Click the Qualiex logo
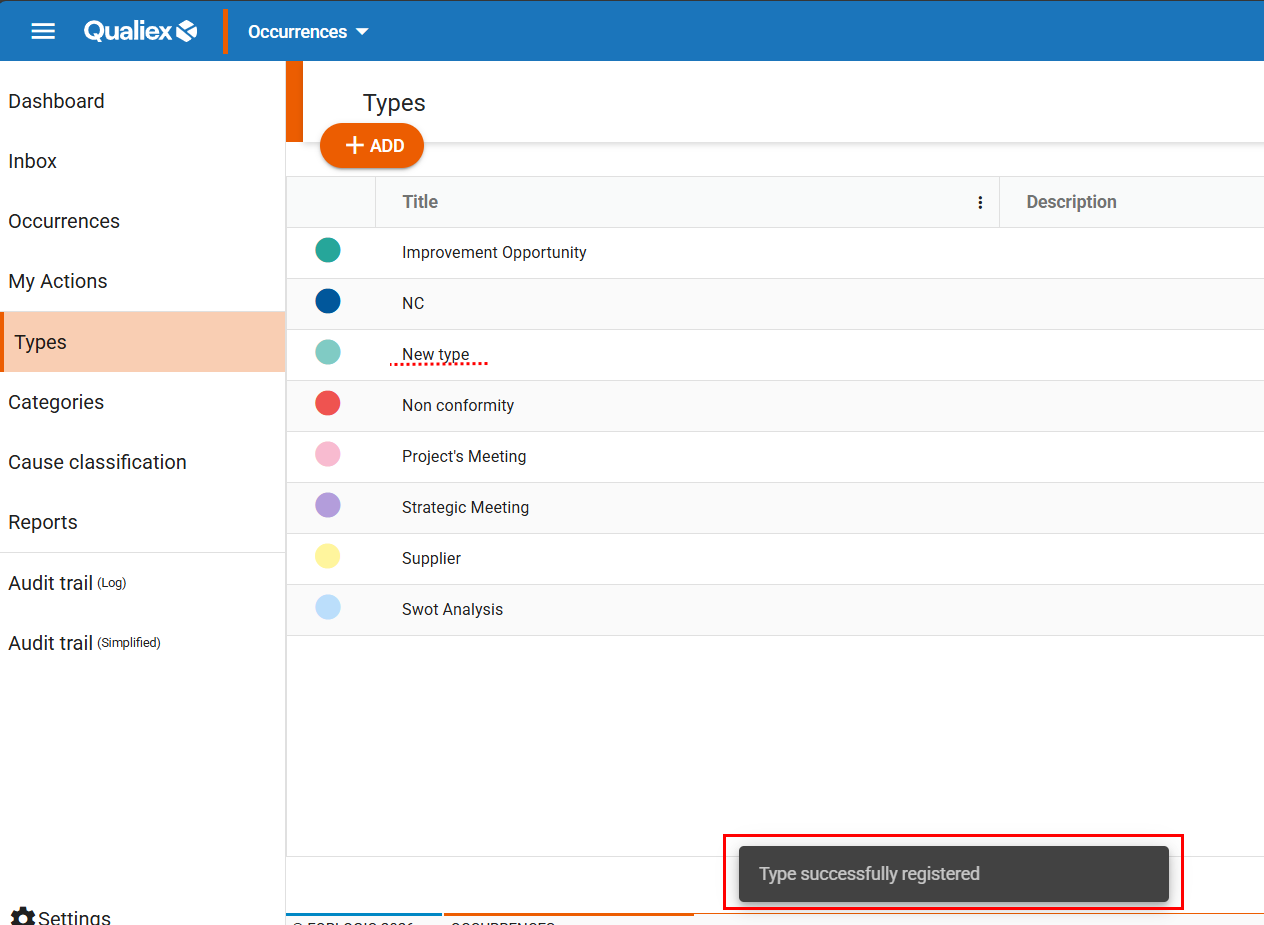1264x925 pixels. (140, 31)
